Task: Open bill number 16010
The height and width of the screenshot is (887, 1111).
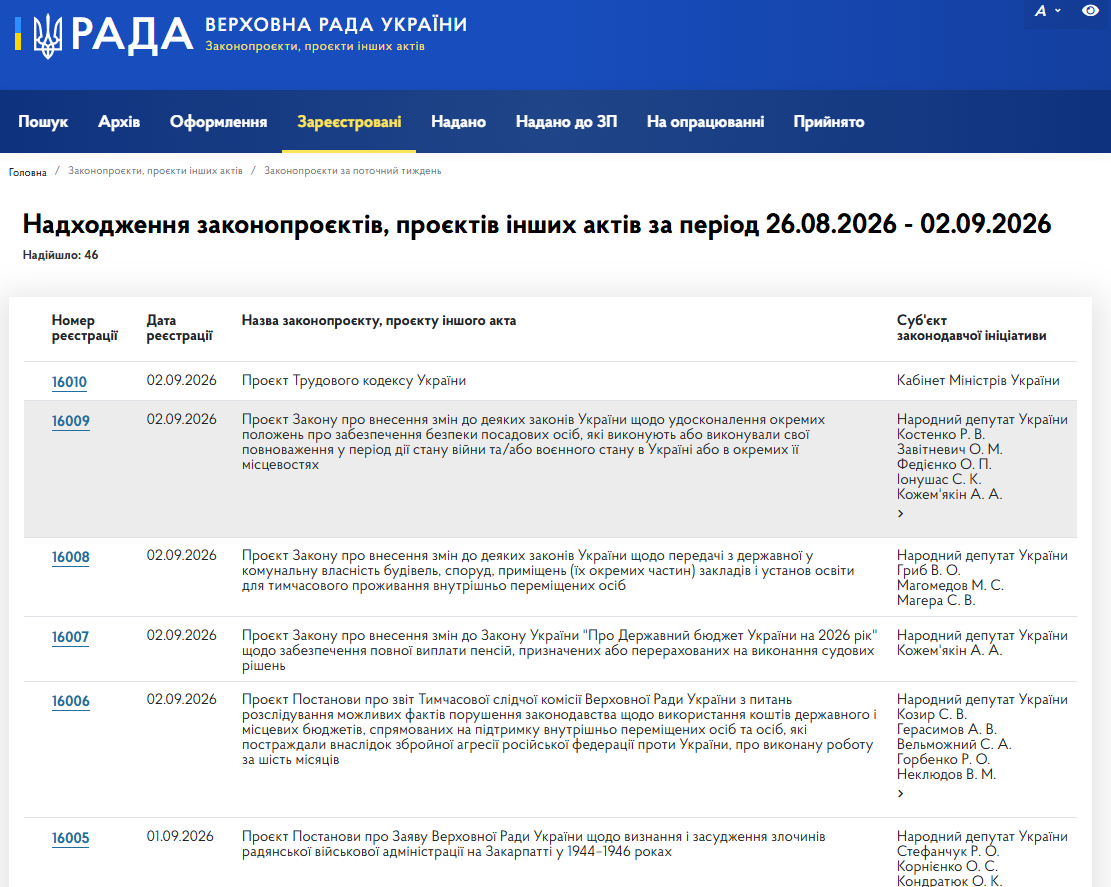Action: pyautogui.click(x=69, y=382)
